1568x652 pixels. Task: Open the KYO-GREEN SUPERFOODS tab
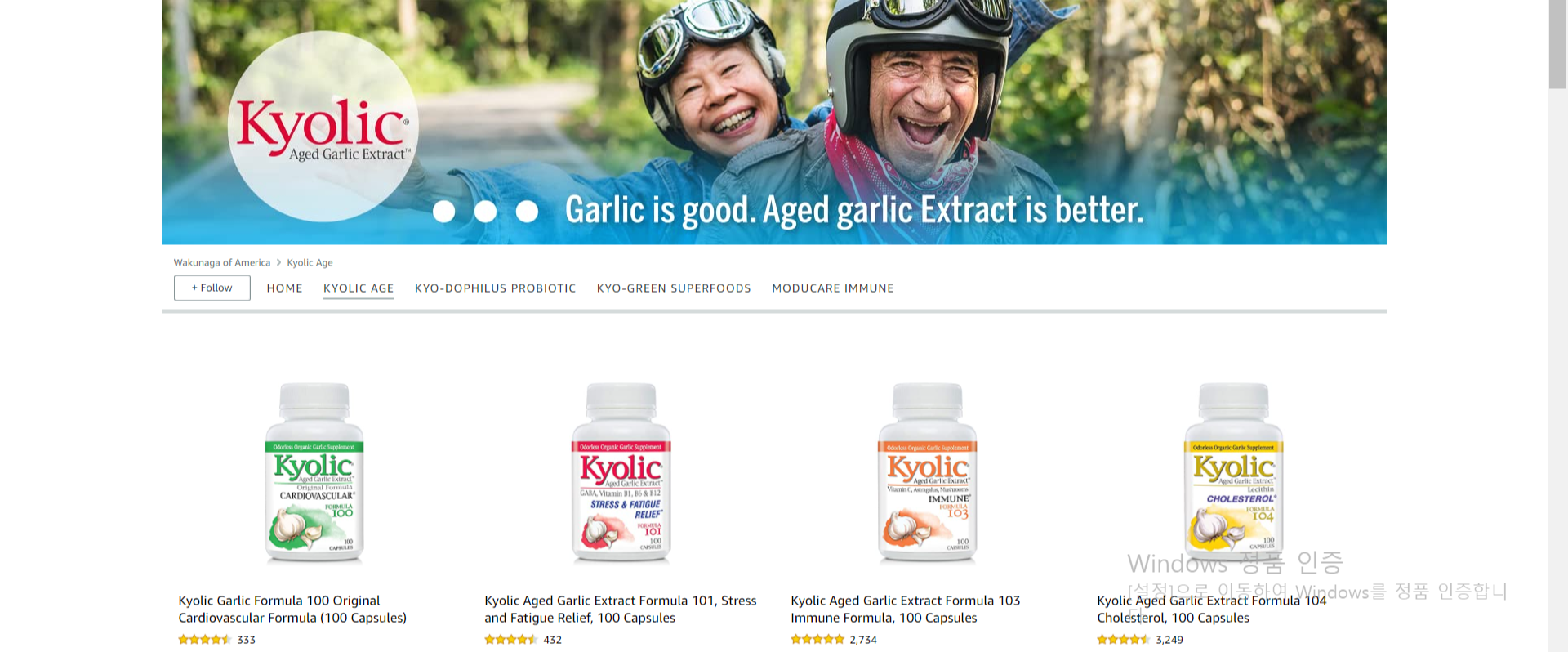pyautogui.click(x=674, y=288)
